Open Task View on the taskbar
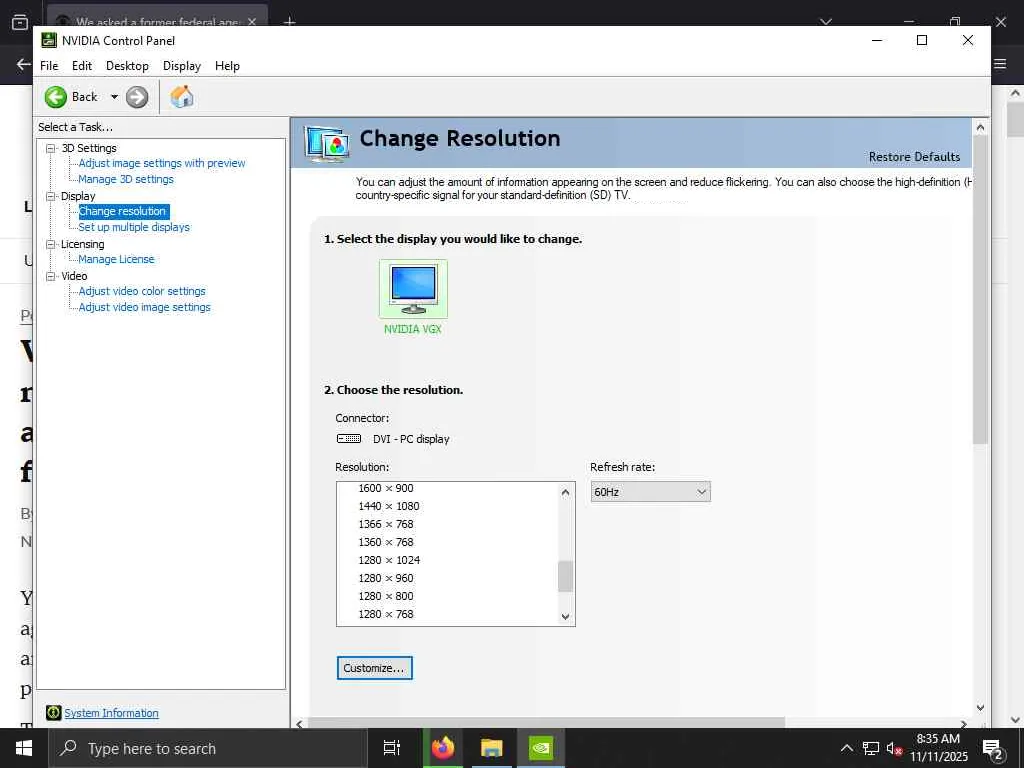 [x=392, y=748]
